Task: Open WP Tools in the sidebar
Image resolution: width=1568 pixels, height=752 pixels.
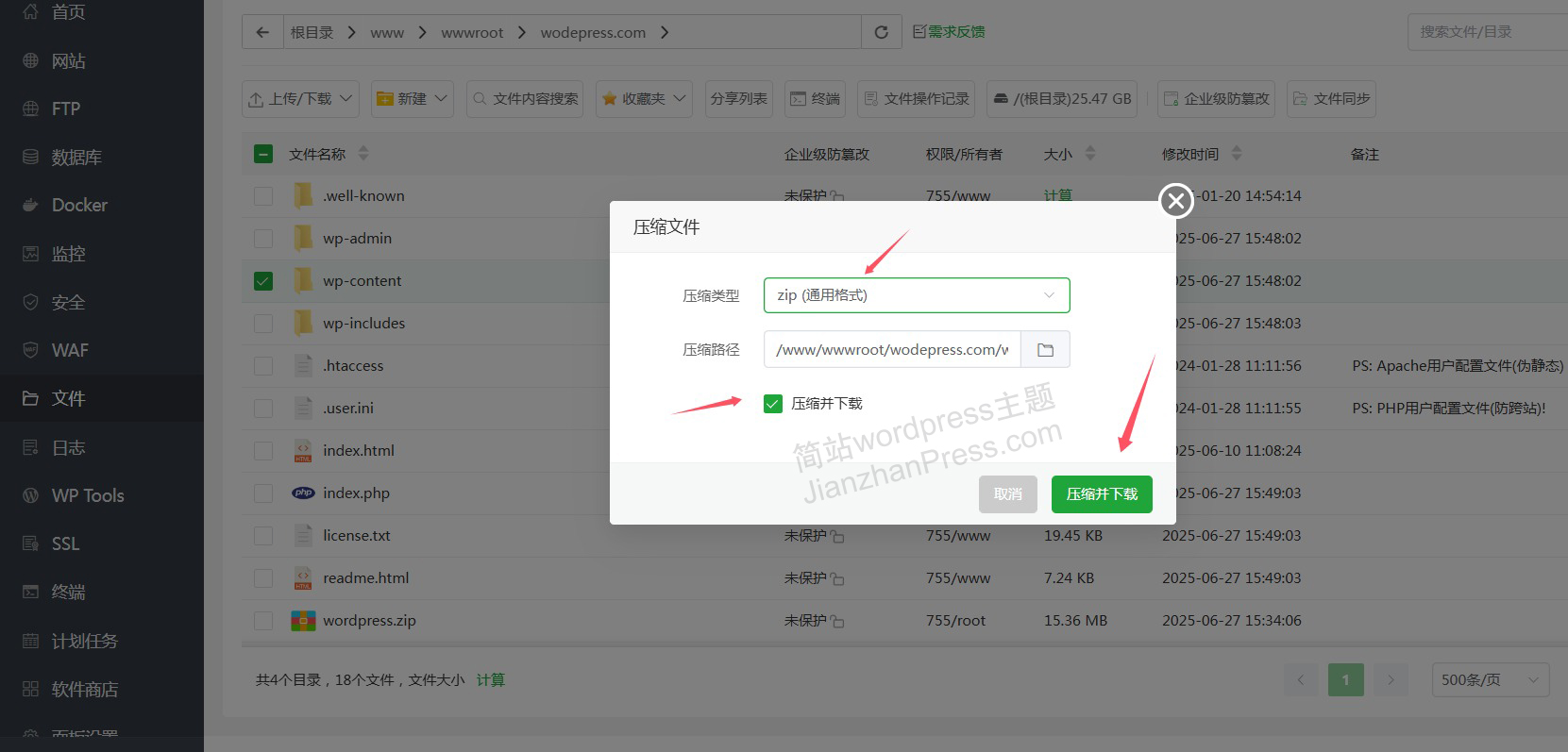Action: click(x=87, y=495)
